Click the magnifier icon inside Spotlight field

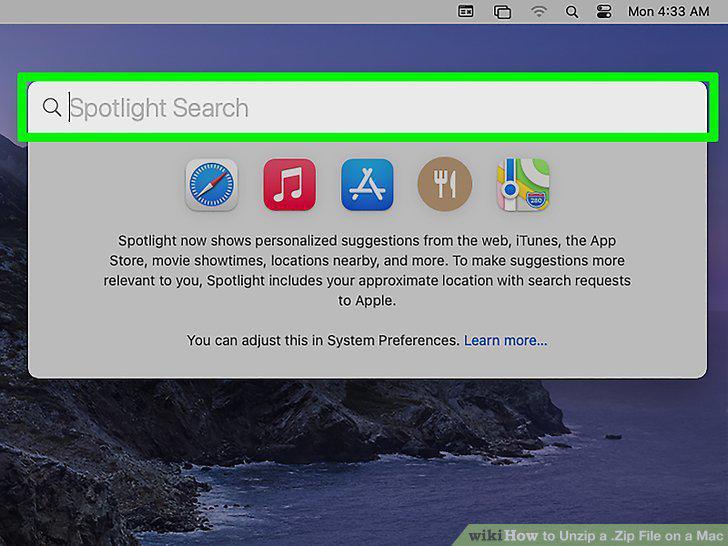click(52, 107)
